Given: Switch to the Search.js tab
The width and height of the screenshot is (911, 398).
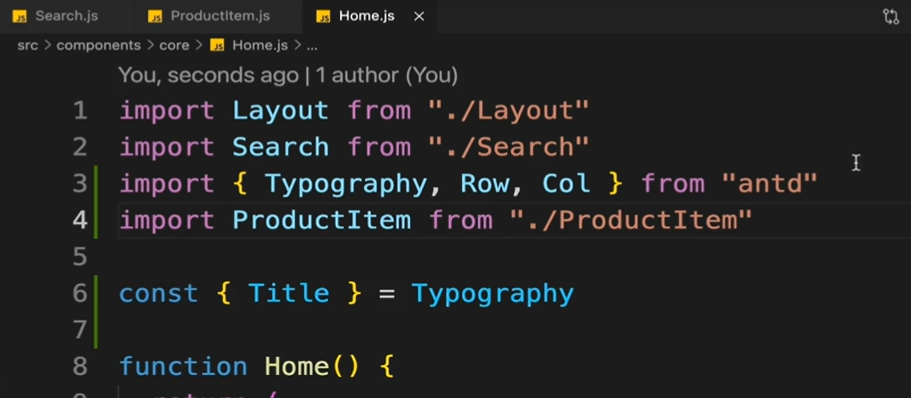Looking at the screenshot, I should [66, 16].
